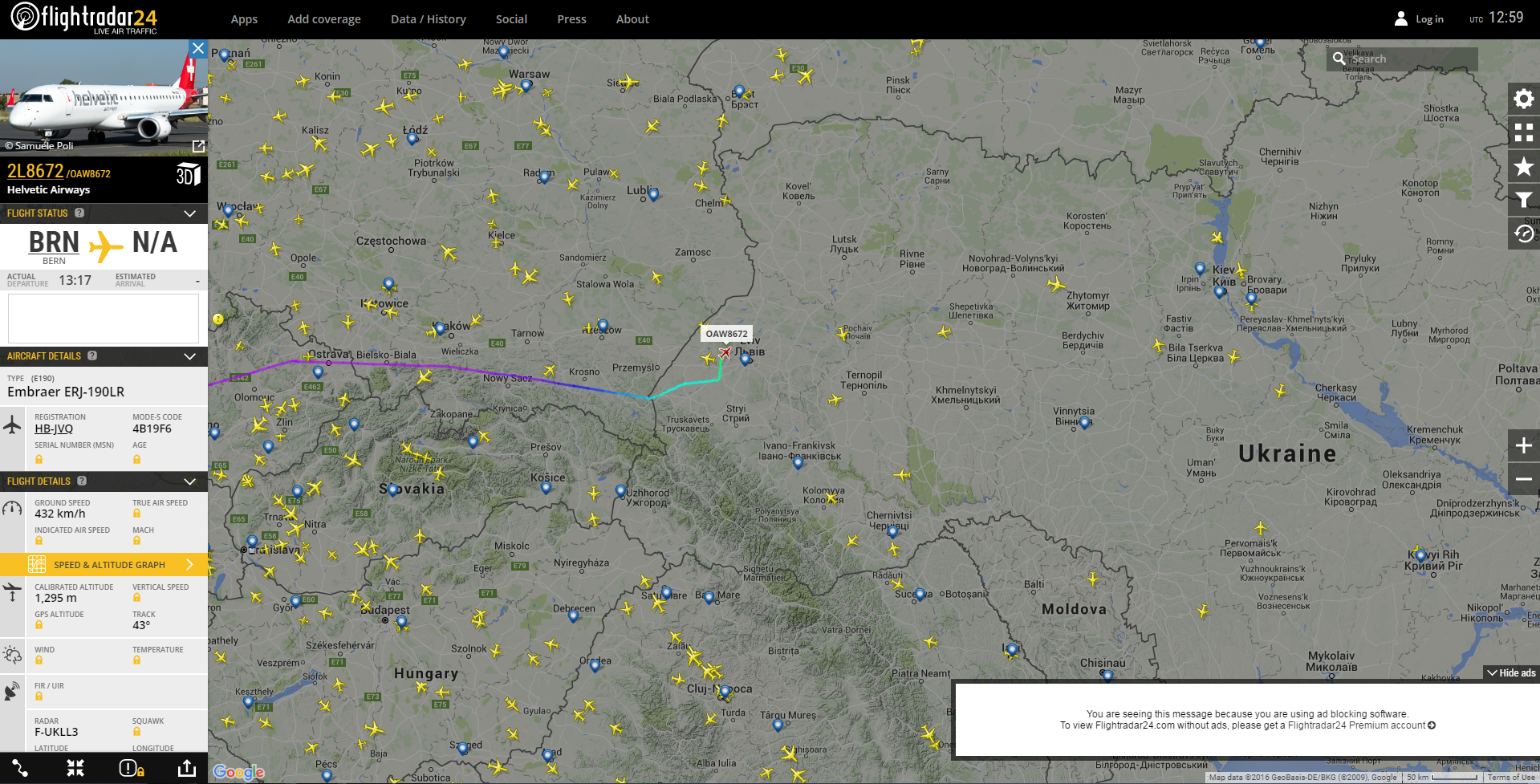Toggle the alert icon in bottom bar
Screen dimensions: 1540x784
pyautogui.click(x=131, y=768)
